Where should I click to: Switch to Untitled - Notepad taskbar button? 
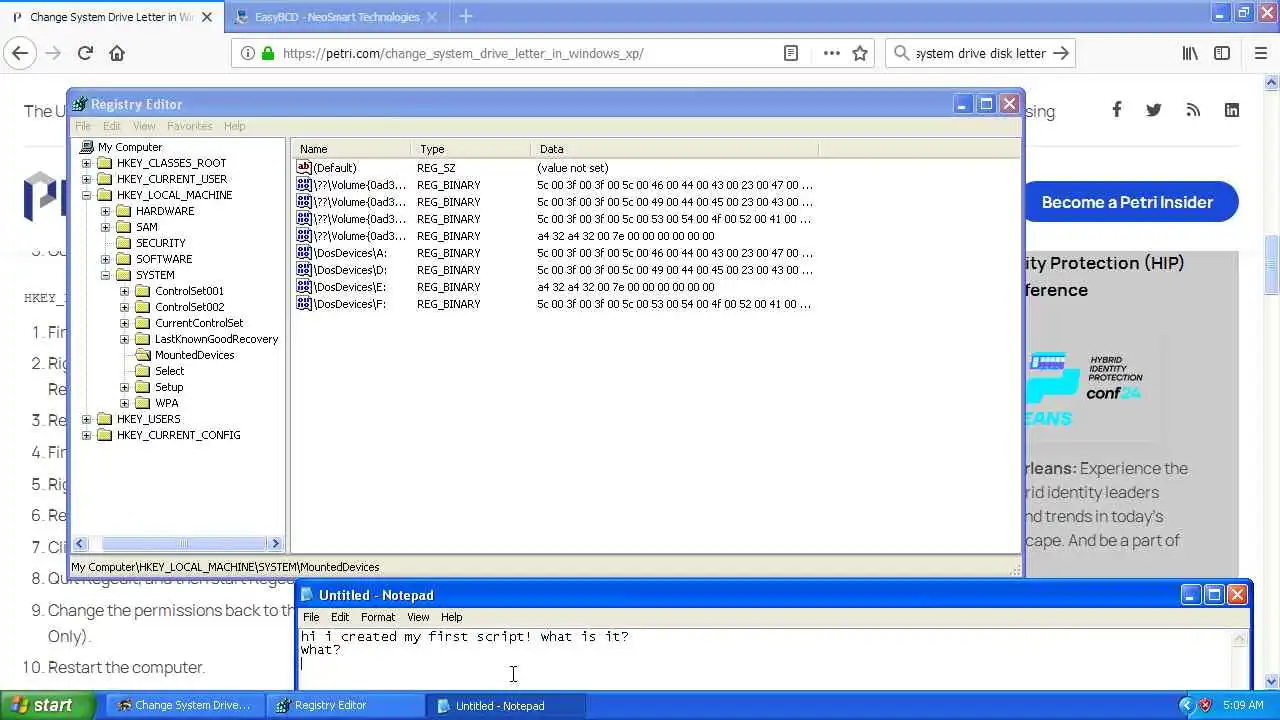[x=505, y=705]
